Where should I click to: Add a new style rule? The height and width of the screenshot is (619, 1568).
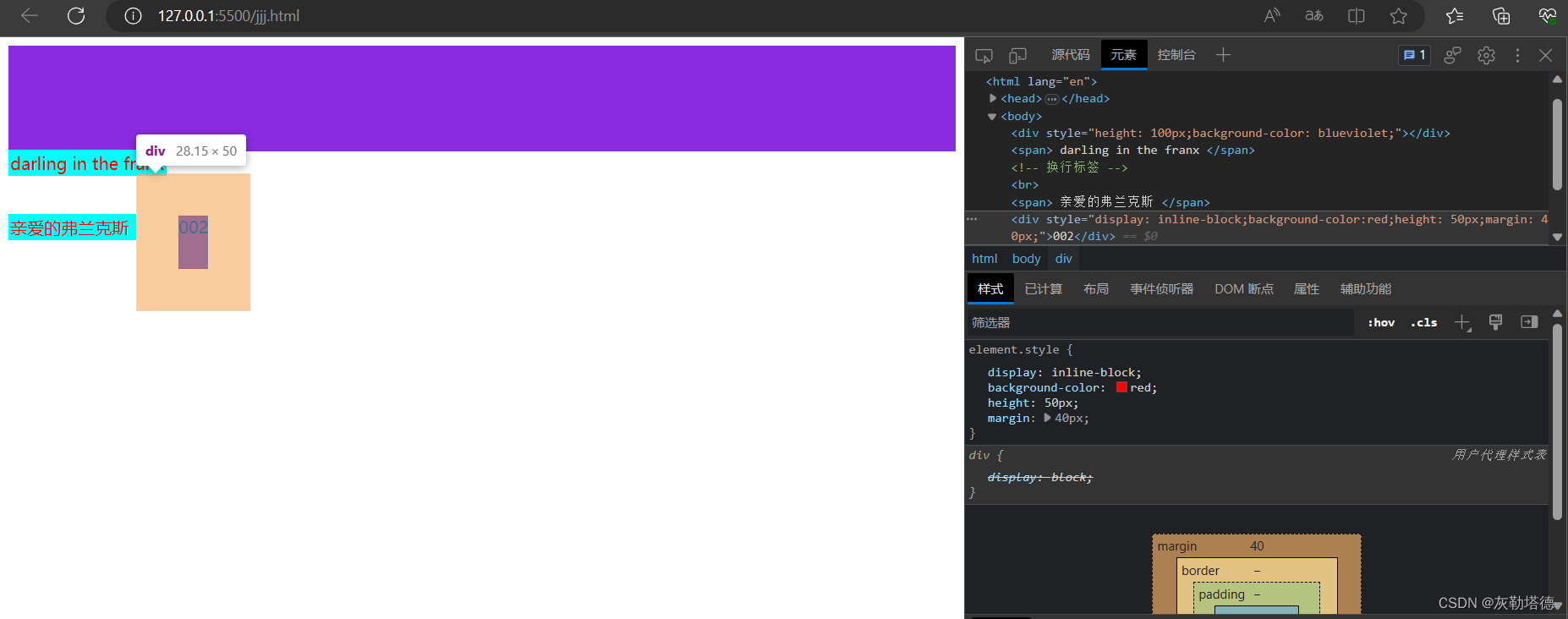pos(1462,322)
